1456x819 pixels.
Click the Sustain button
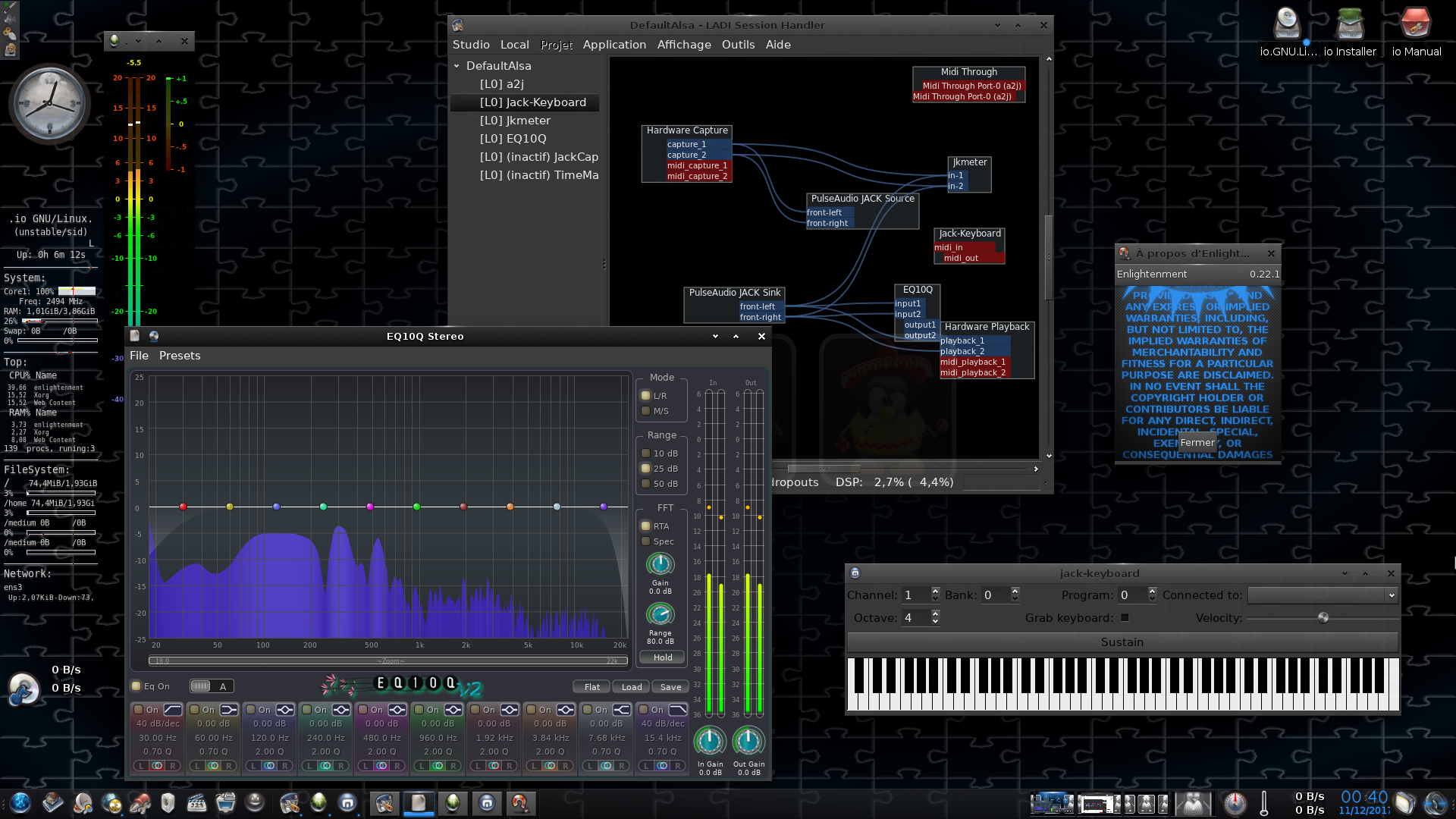1122,642
